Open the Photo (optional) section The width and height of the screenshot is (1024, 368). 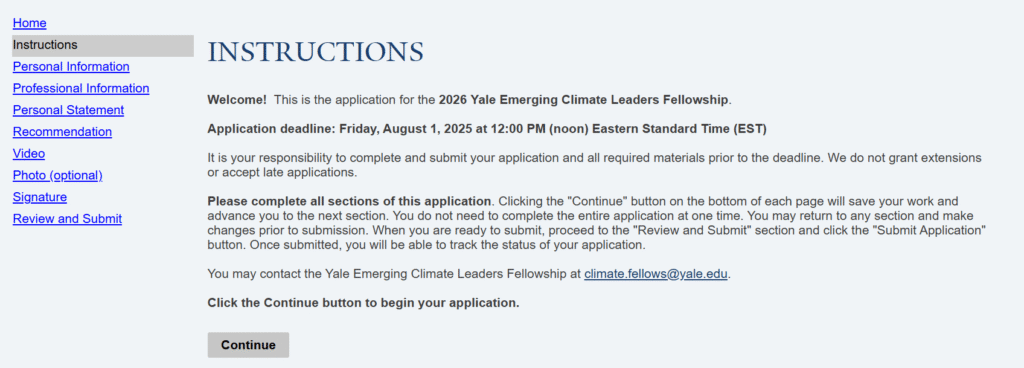(57, 176)
